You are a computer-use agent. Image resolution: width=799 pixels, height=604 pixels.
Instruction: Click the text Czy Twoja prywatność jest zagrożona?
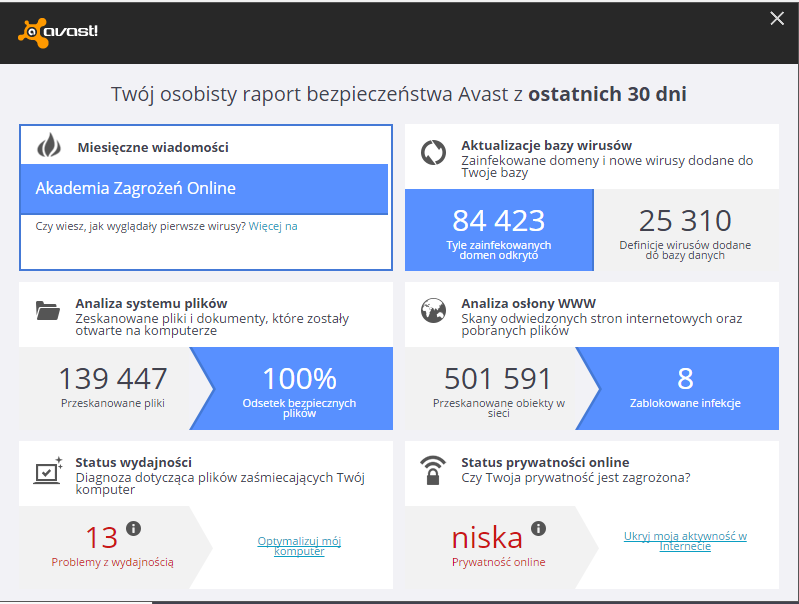click(x=576, y=478)
